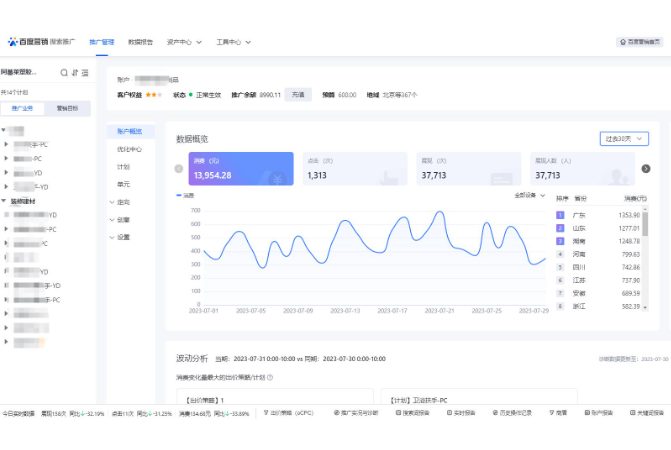671x450 pixels.
Task: Click the list-view icon in sidebar header
Action: (x=85, y=73)
